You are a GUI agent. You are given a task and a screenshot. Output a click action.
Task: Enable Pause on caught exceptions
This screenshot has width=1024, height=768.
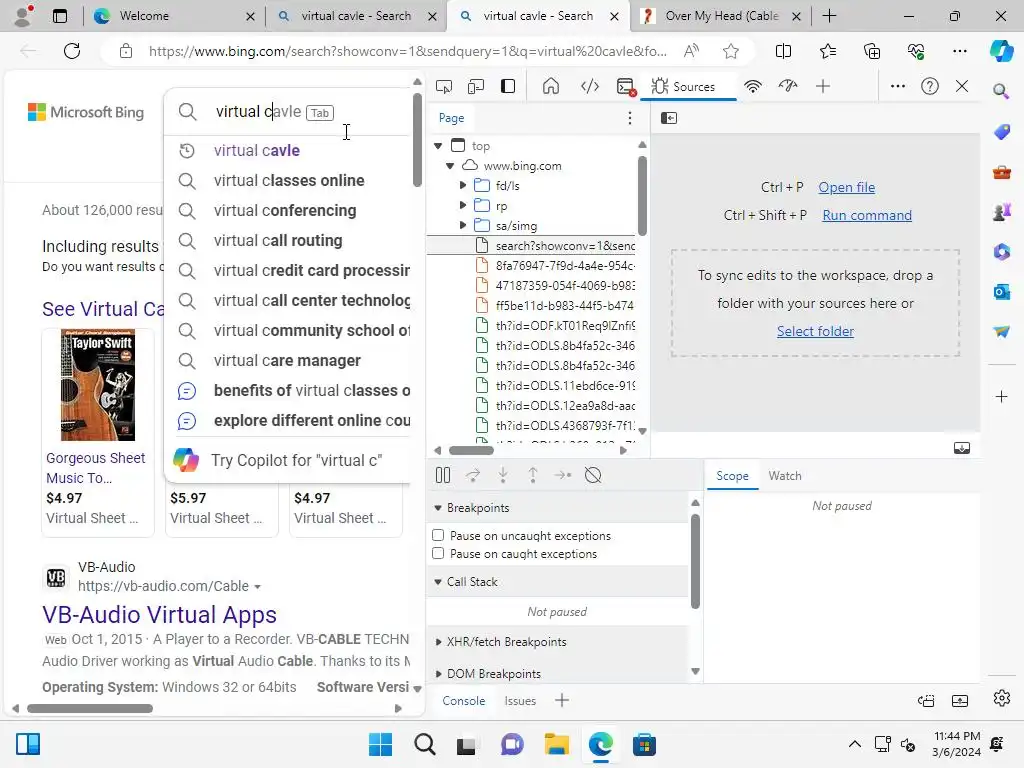click(438, 554)
